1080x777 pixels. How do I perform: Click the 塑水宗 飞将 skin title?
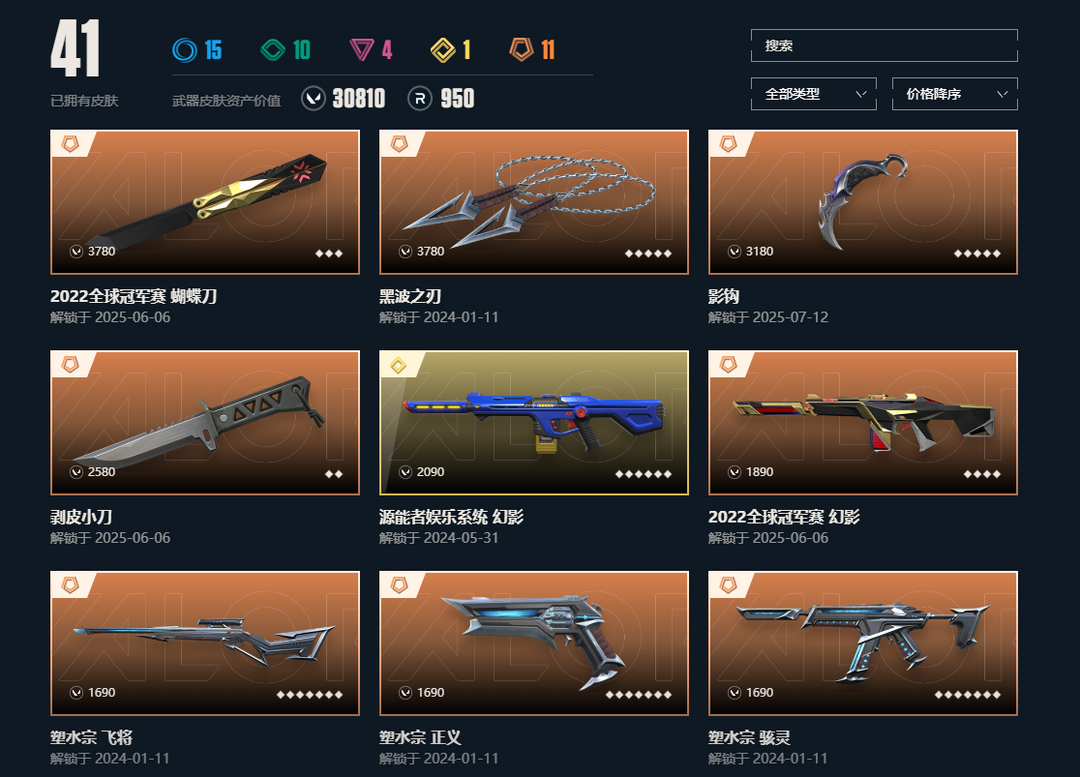[91, 738]
